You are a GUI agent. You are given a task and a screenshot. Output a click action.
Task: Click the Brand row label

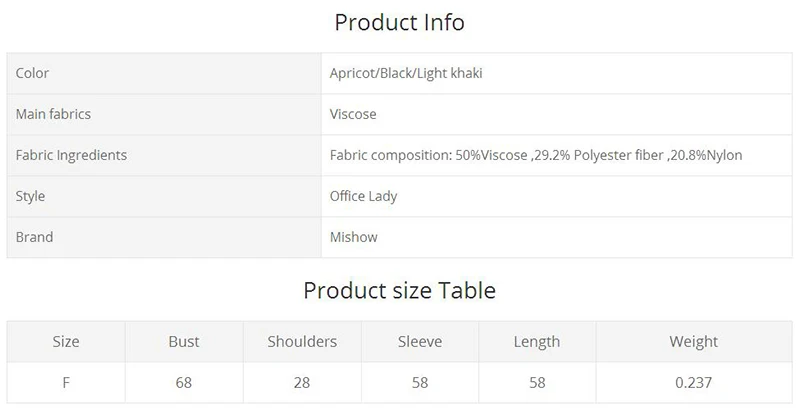click(34, 237)
